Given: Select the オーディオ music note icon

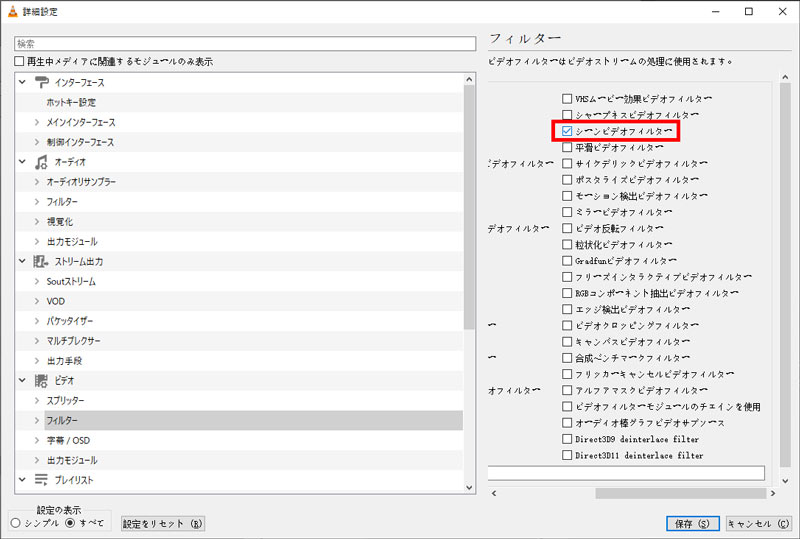Looking at the screenshot, I should [41, 161].
